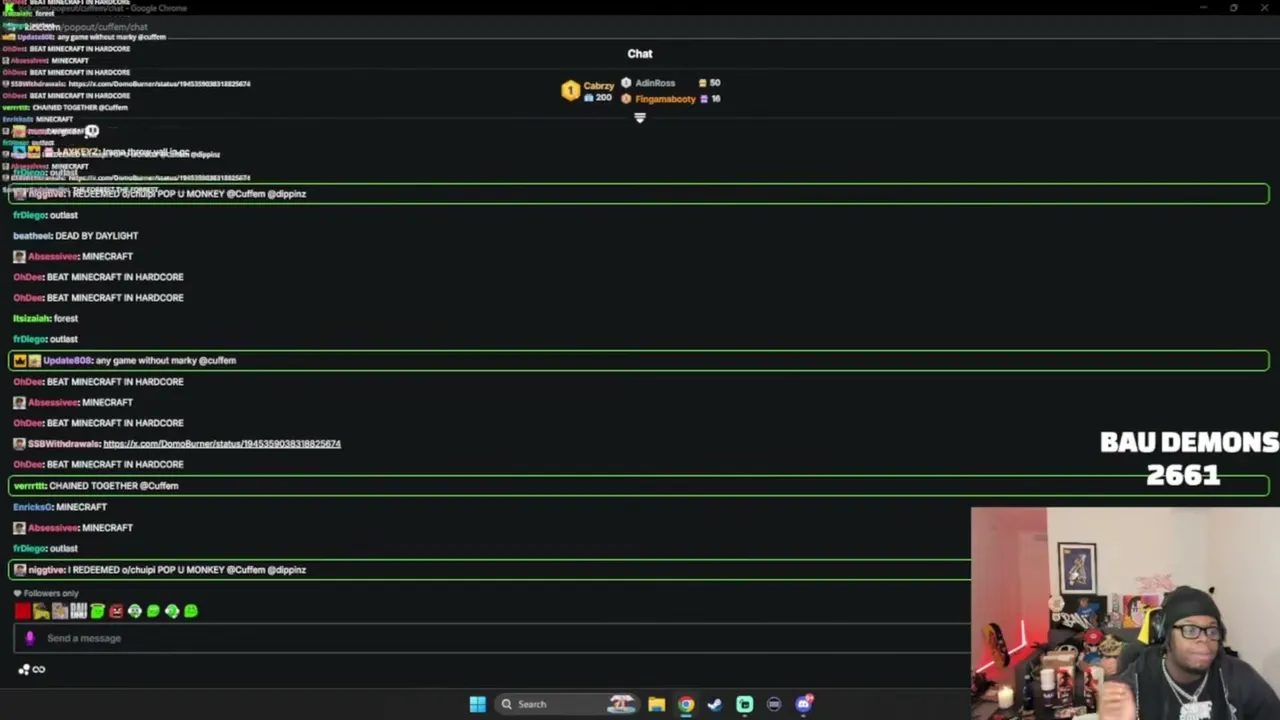This screenshot has width=1280, height=720.
Task: Open beathee!'s user card
Action: point(32,236)
